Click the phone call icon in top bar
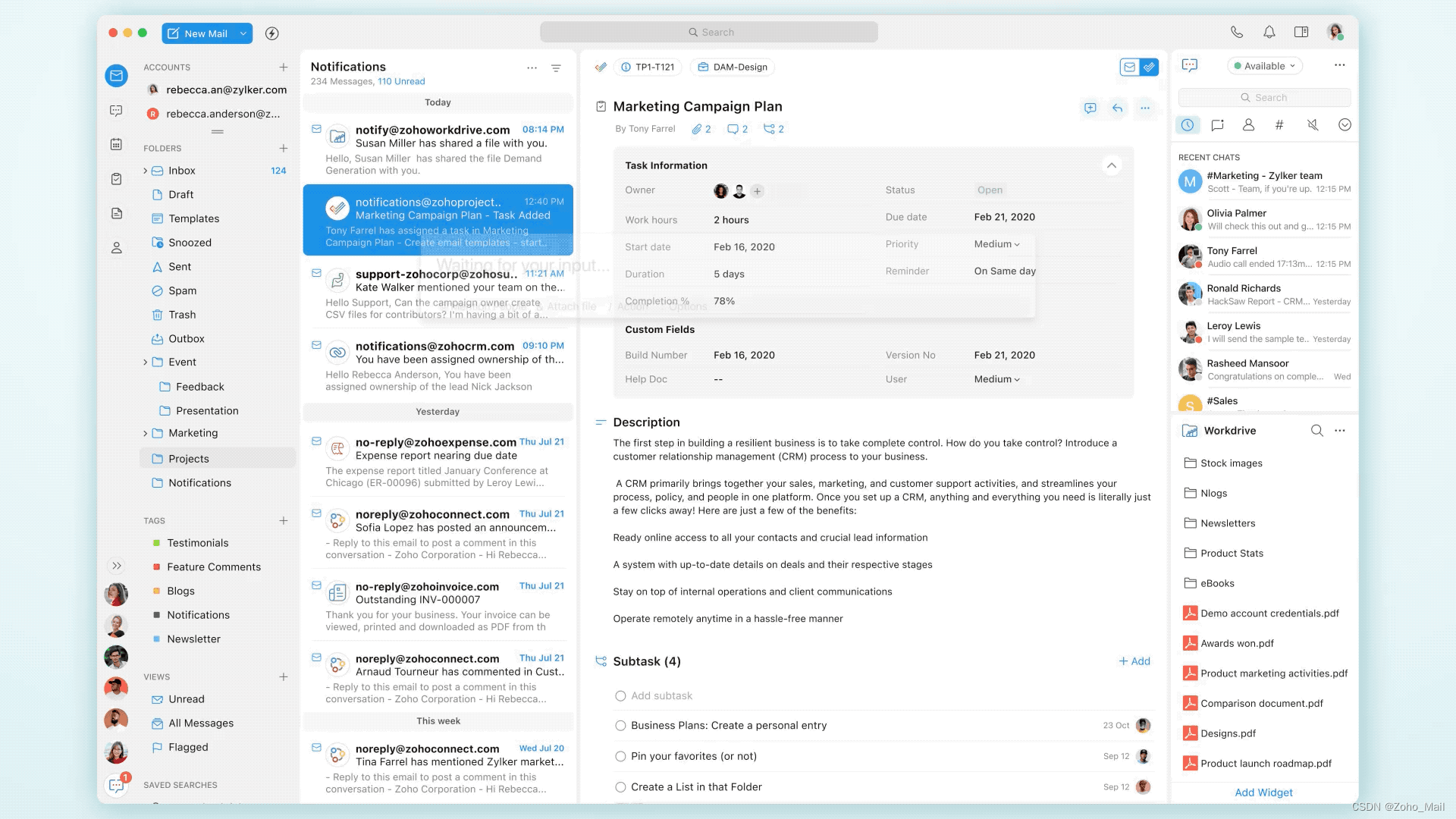 click(1236, 32)
